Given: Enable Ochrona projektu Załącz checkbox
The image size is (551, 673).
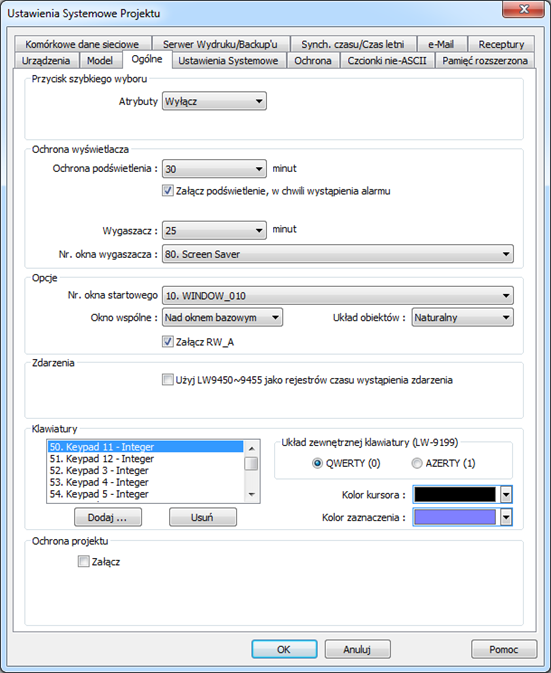Looking at the screenshot, I should pos(83,561).
